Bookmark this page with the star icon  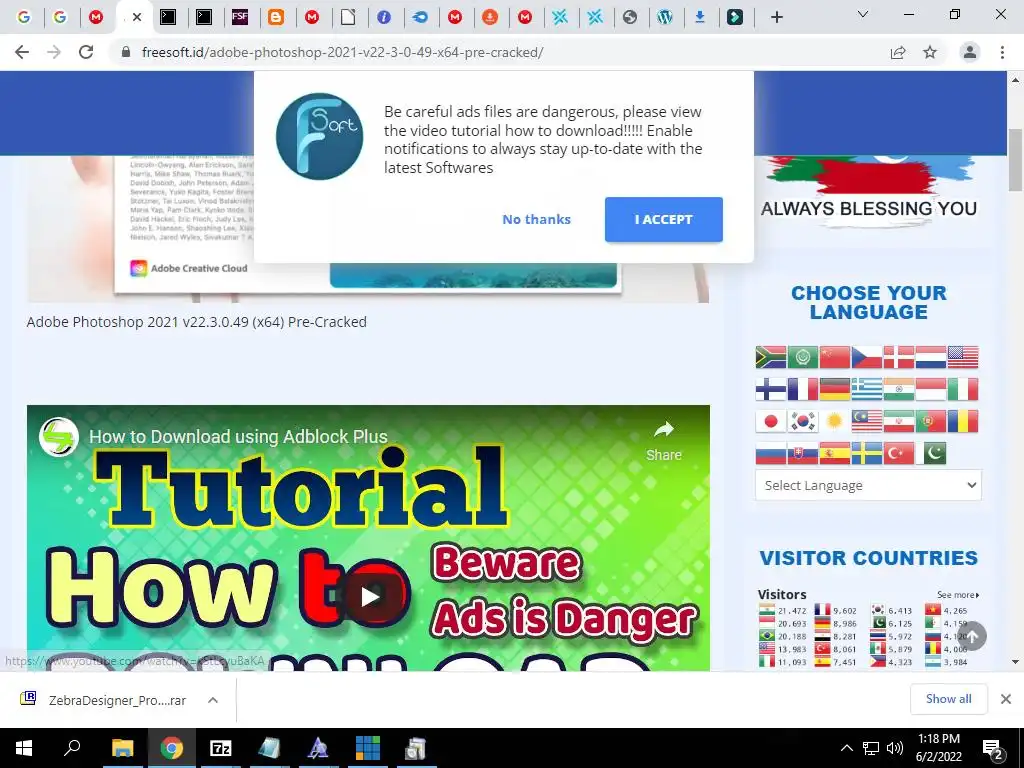pos(930,52)
